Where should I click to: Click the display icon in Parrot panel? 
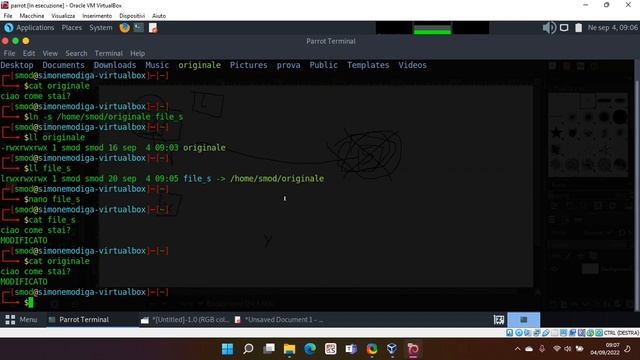click(564, 28)
